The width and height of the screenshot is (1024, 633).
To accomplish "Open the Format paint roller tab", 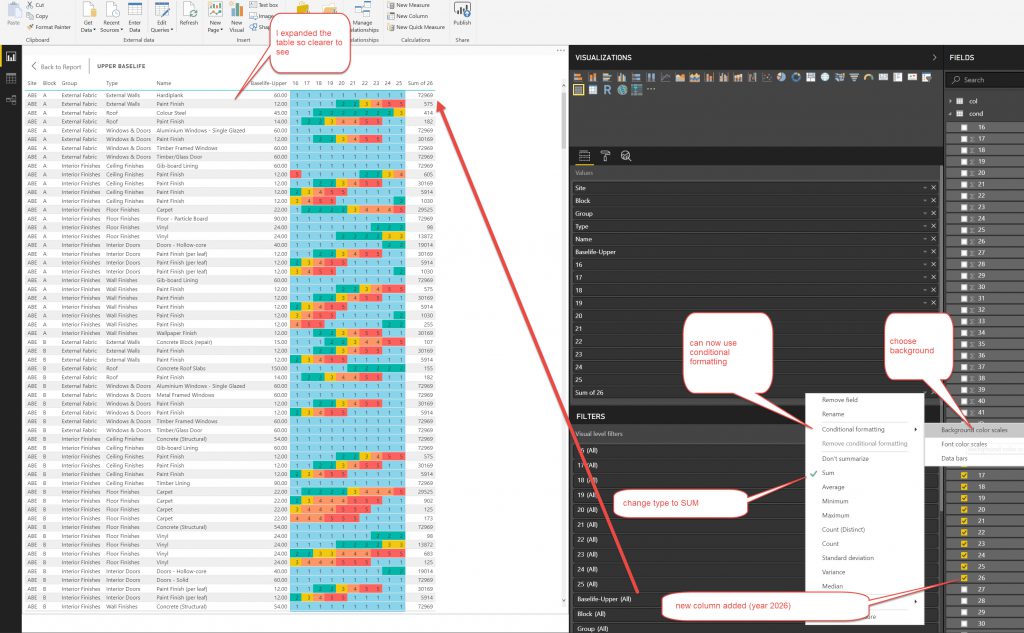I will click(x=605, y=156).
